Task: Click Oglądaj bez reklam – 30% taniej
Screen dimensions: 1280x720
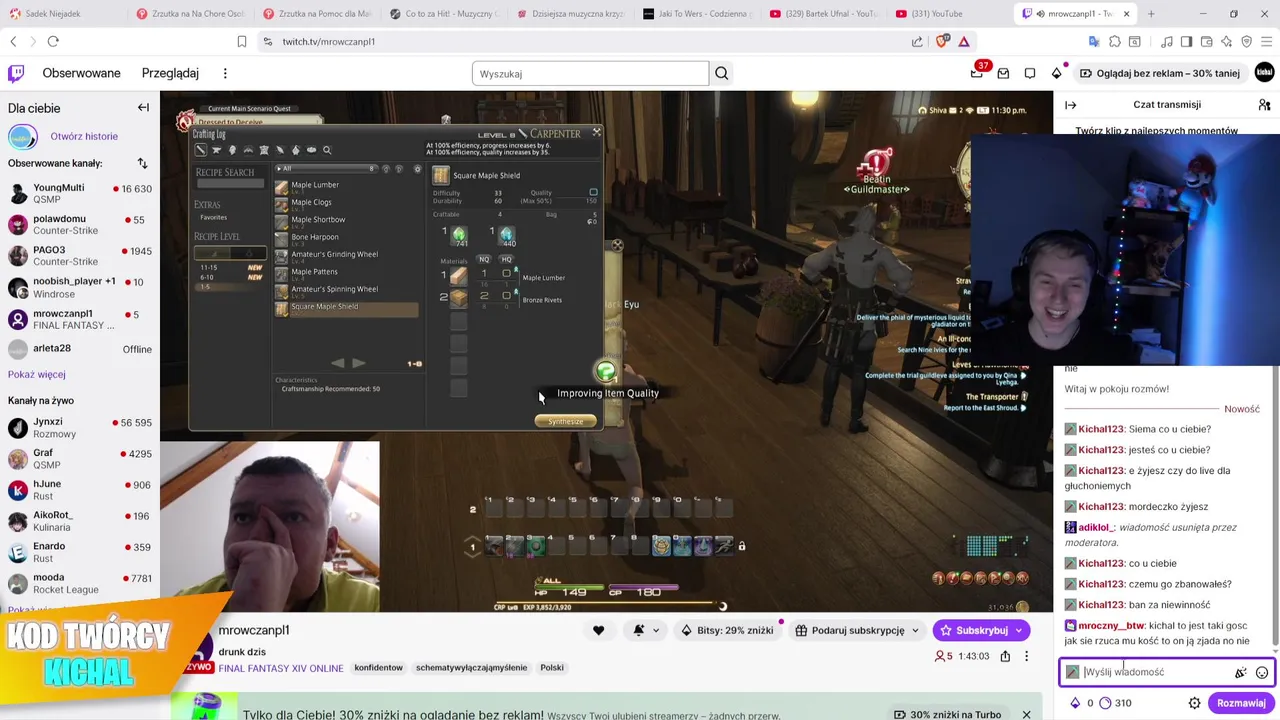Action: click(x=1159, y=73)
